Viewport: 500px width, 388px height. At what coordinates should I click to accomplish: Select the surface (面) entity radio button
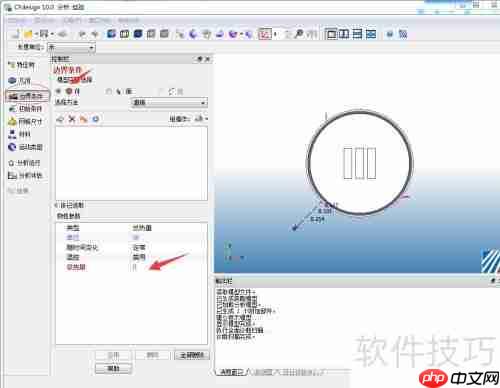click(x=108, y=91)
